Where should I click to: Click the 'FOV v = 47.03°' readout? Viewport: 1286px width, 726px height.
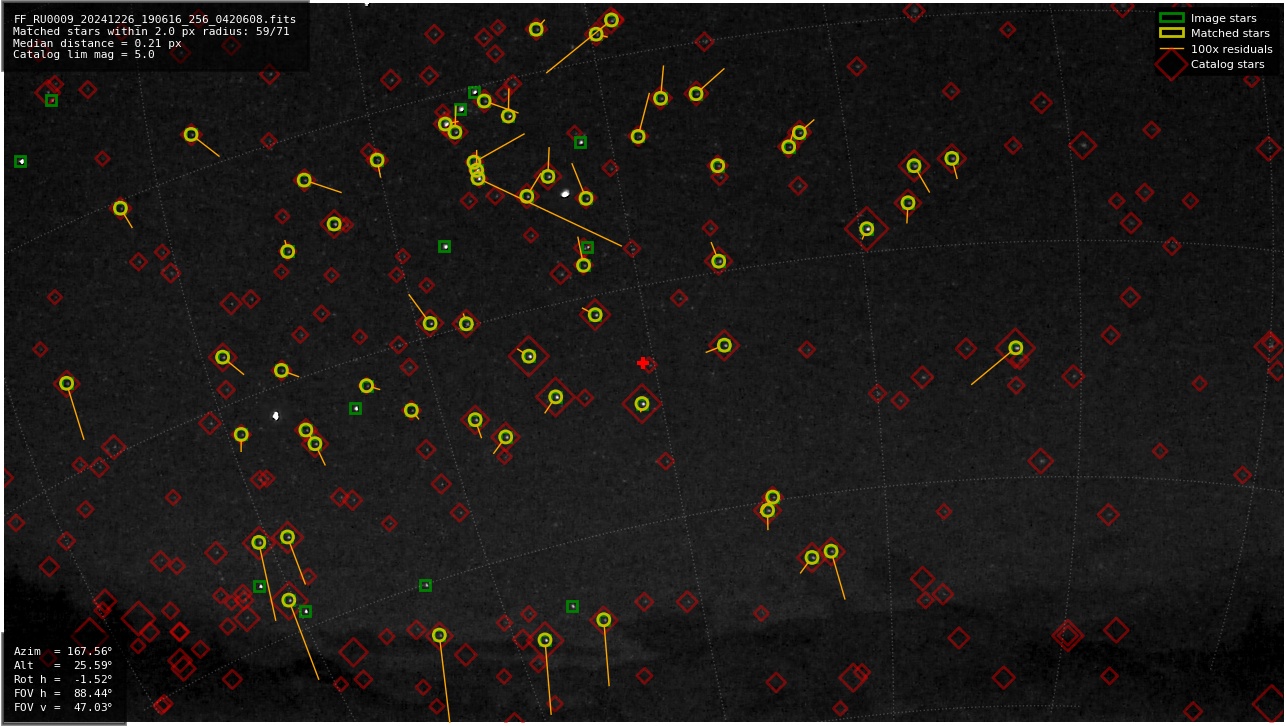click(x=63, y=707)
